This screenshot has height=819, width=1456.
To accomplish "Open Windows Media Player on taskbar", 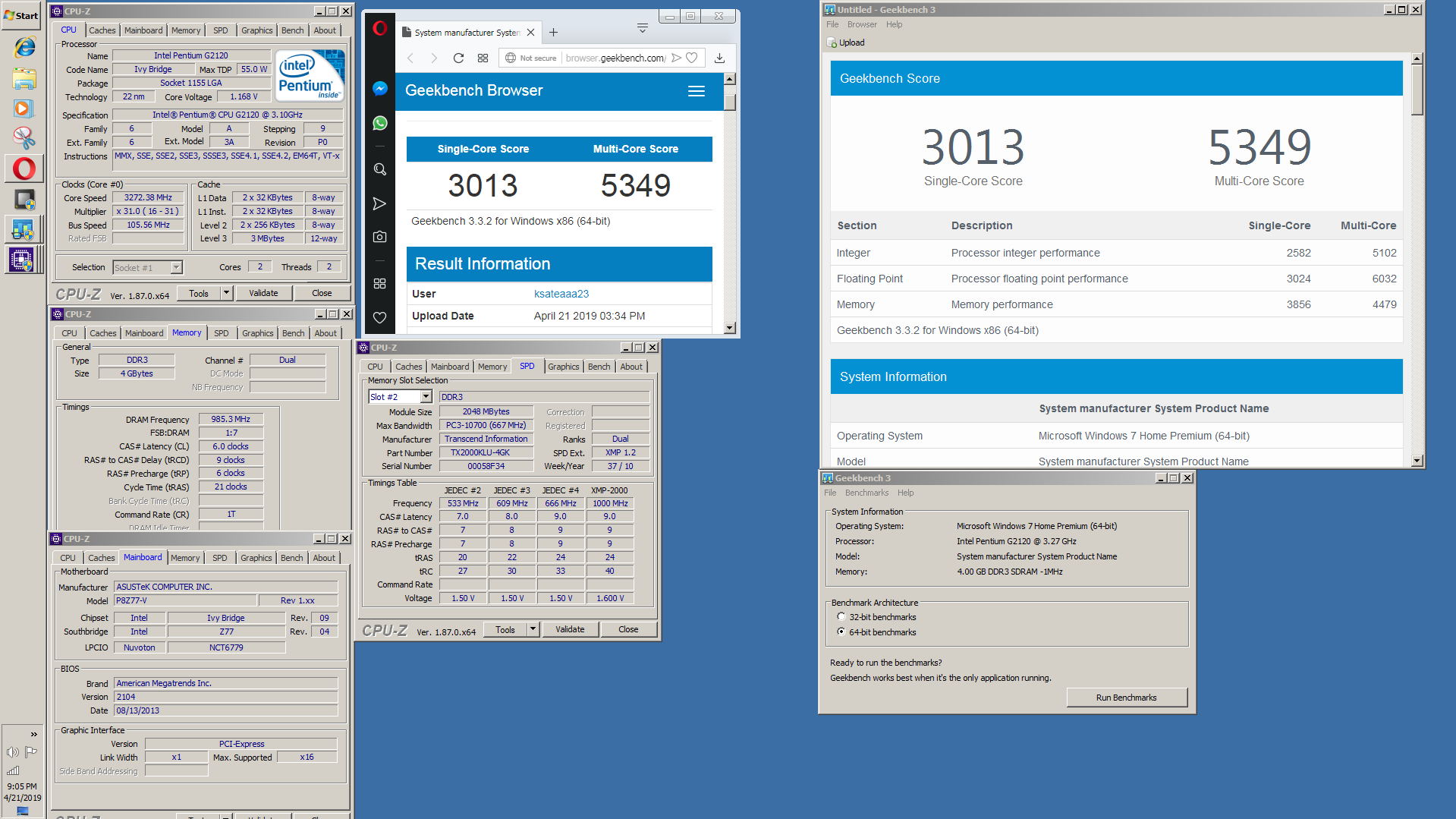I will point(24,109).
